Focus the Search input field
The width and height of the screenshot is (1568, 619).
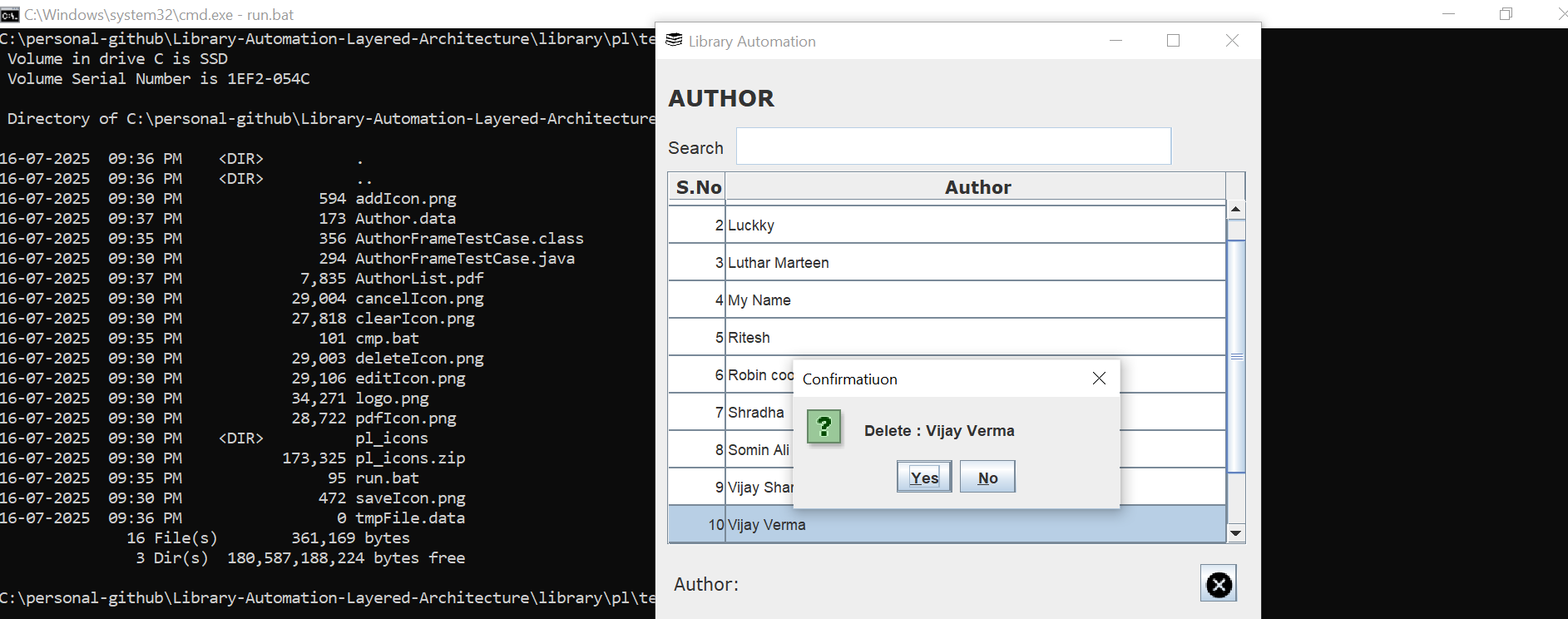pos(953,146)
